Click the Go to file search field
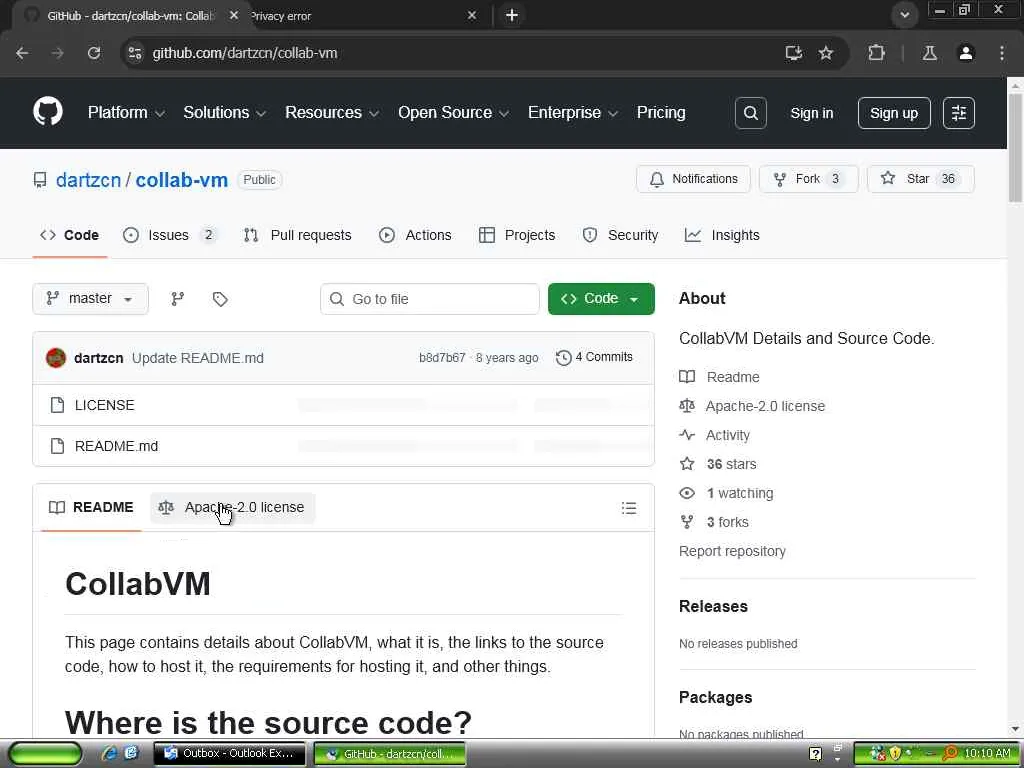The width and height of the screenshot is (1024, 768). (430, 298)
